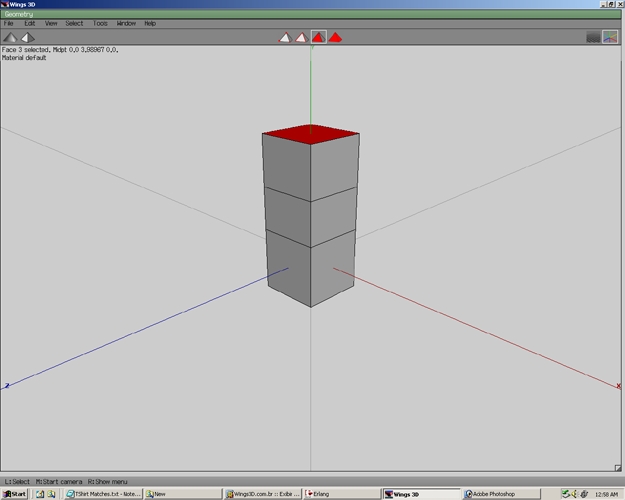Switch to the Erlang taskbar window

tap(342, 494)
